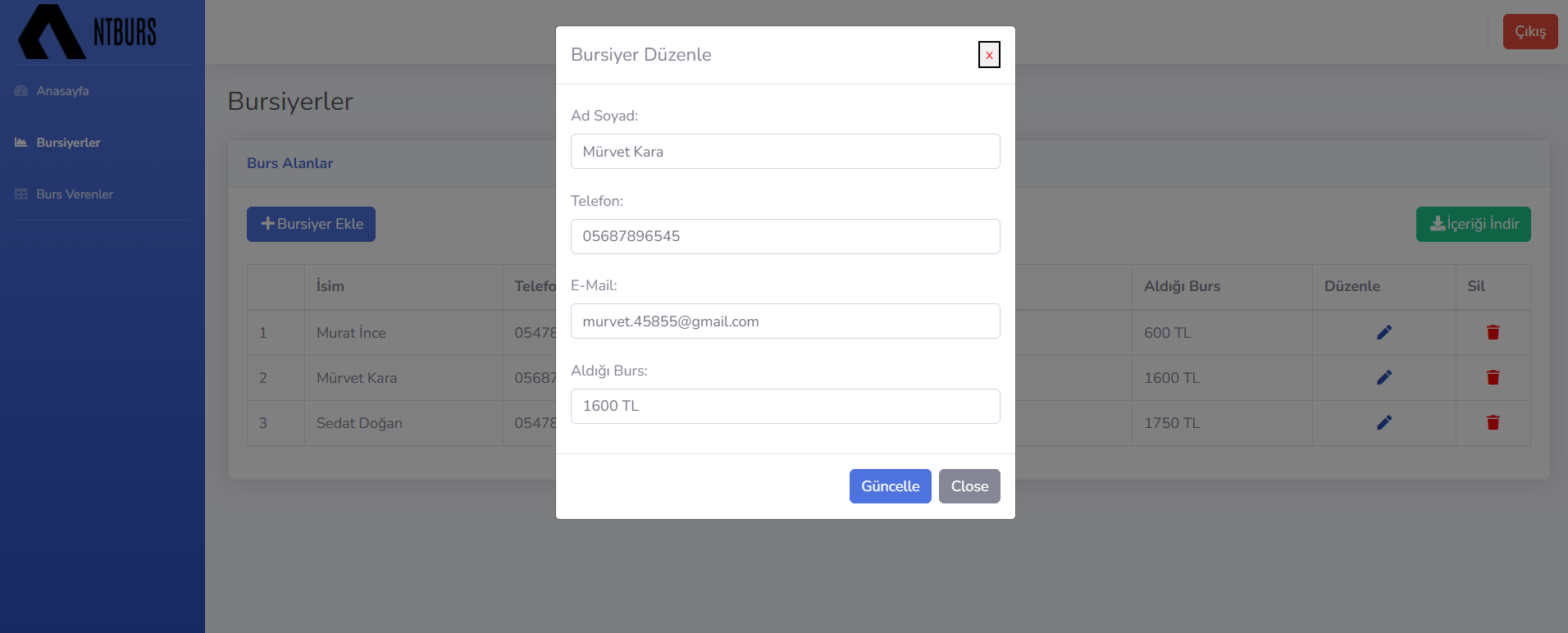Click the trash icon on Sedat Doğan row
The height and width of the screenshot is (633, 1568).
pos(1493,423)
